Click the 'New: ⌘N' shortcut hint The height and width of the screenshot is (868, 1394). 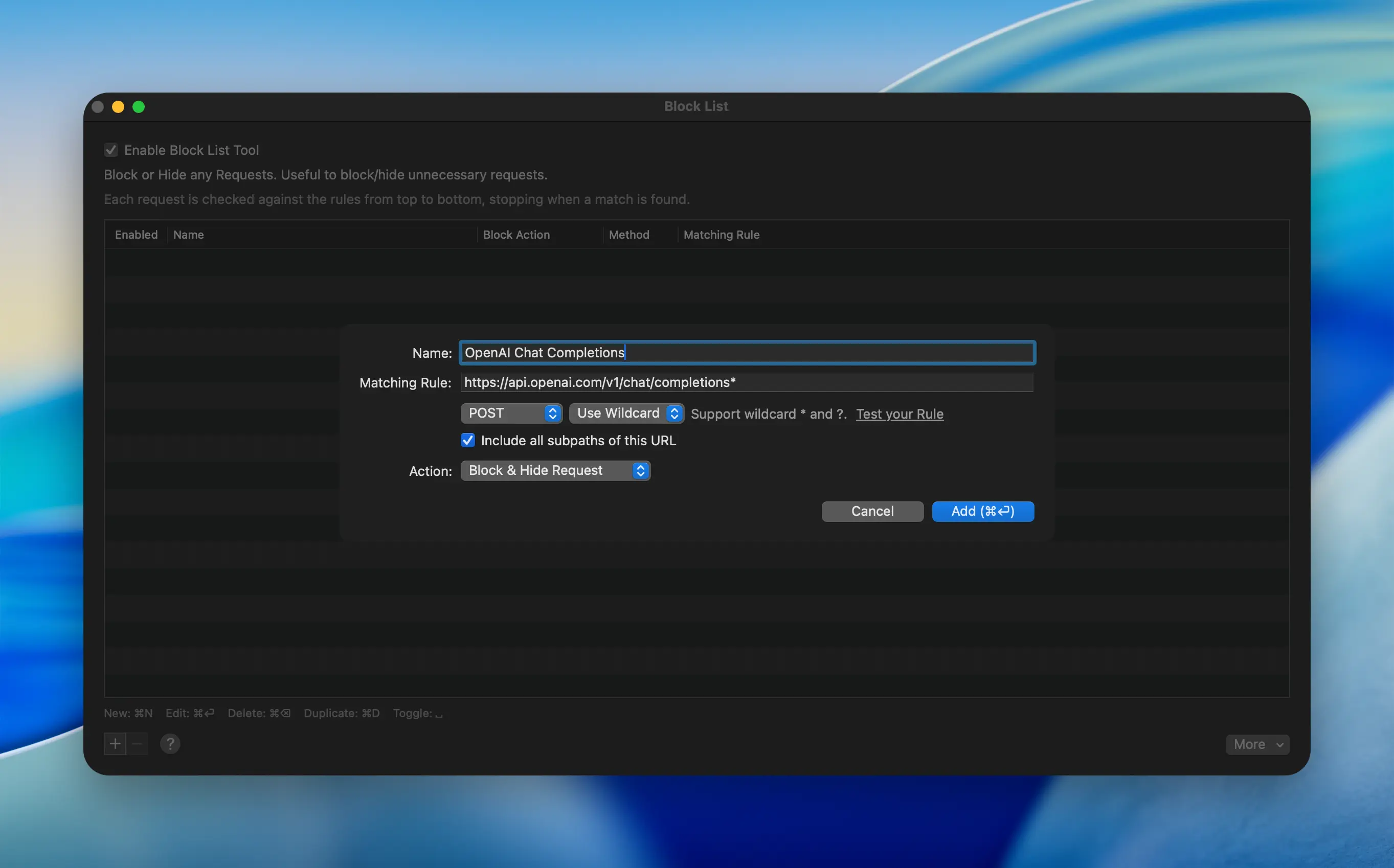click(128, 713)
